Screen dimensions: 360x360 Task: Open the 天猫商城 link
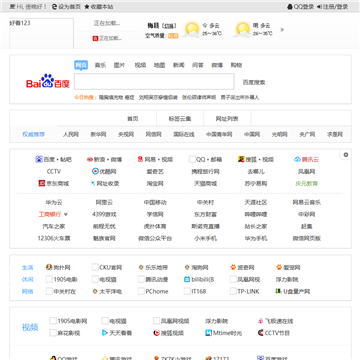coord(206,183)
